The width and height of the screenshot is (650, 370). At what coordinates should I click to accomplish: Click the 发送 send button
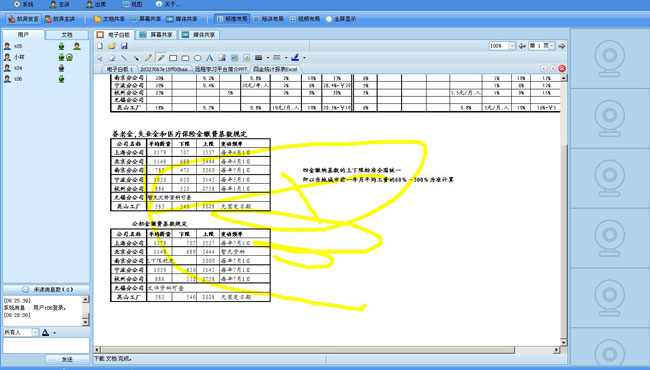[67, 359]
